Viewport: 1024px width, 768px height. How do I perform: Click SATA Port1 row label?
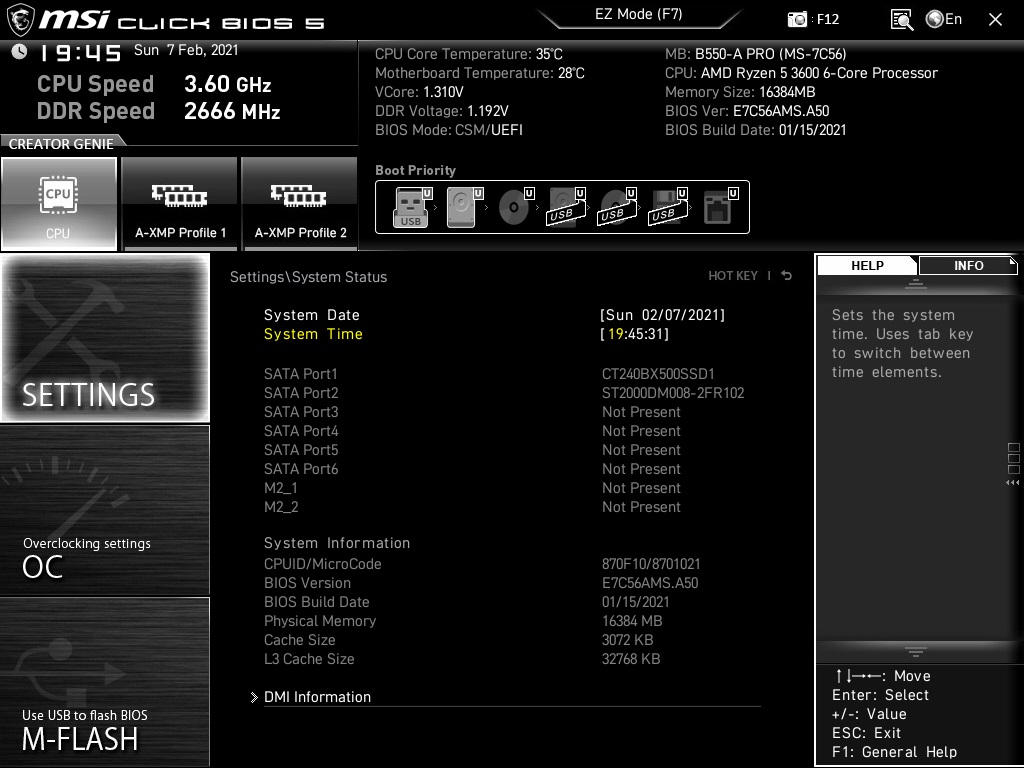(x=300, y=374)
